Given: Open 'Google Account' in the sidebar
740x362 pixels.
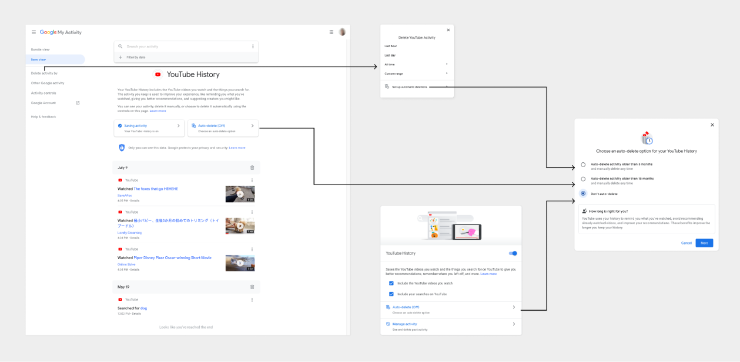Looking at the screenshot, I should tap(43, 102).
